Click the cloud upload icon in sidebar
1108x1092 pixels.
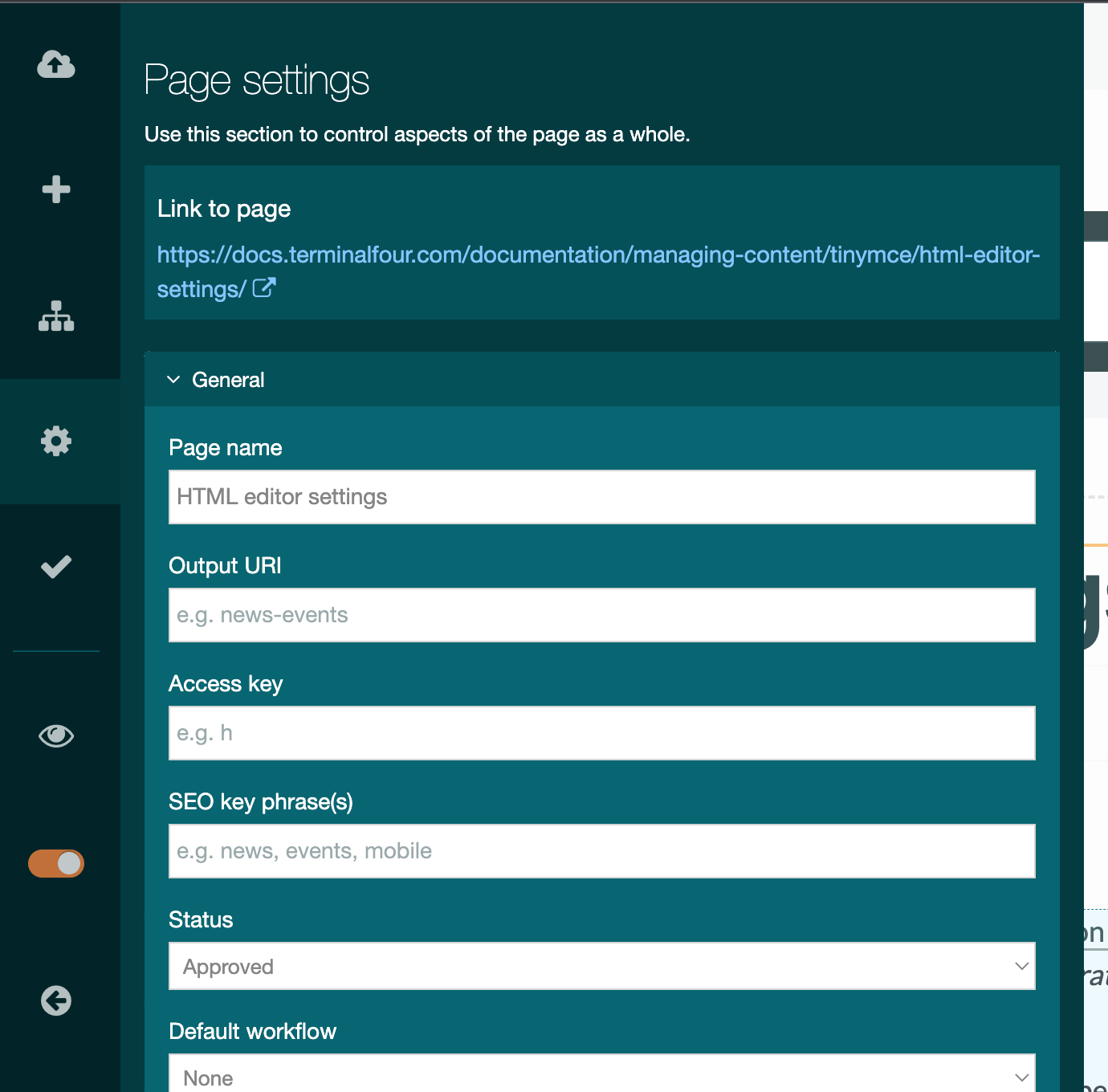56,64
